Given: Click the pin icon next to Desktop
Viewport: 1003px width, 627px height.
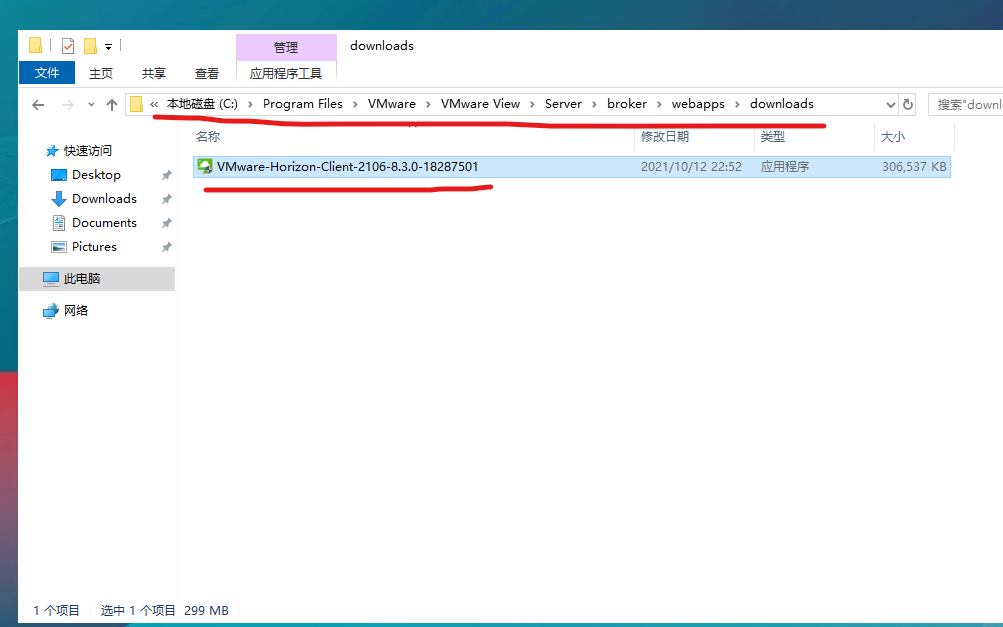Looking at the screenshot, I should 166,175.
